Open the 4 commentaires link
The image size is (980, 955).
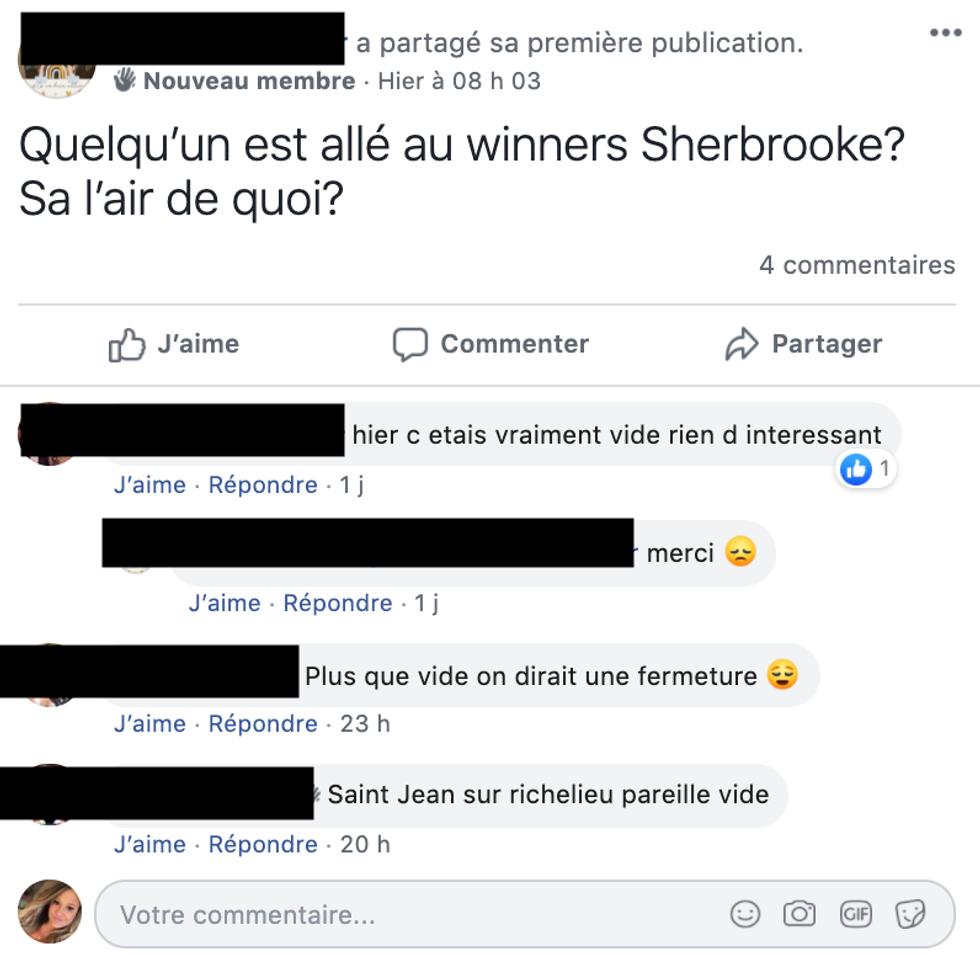click(x=857, y=265)
